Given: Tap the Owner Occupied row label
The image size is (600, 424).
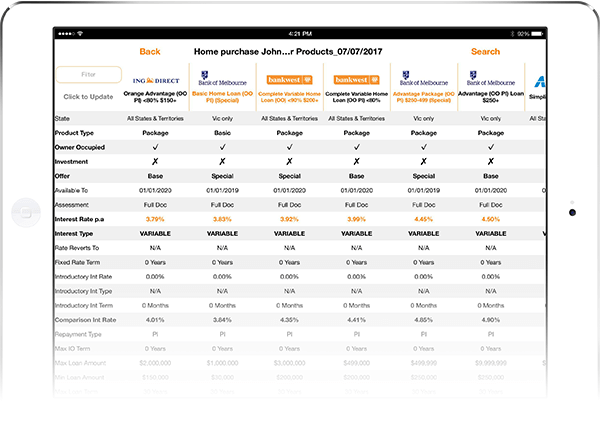Looking at the screenshot, I should pos(80,147).
